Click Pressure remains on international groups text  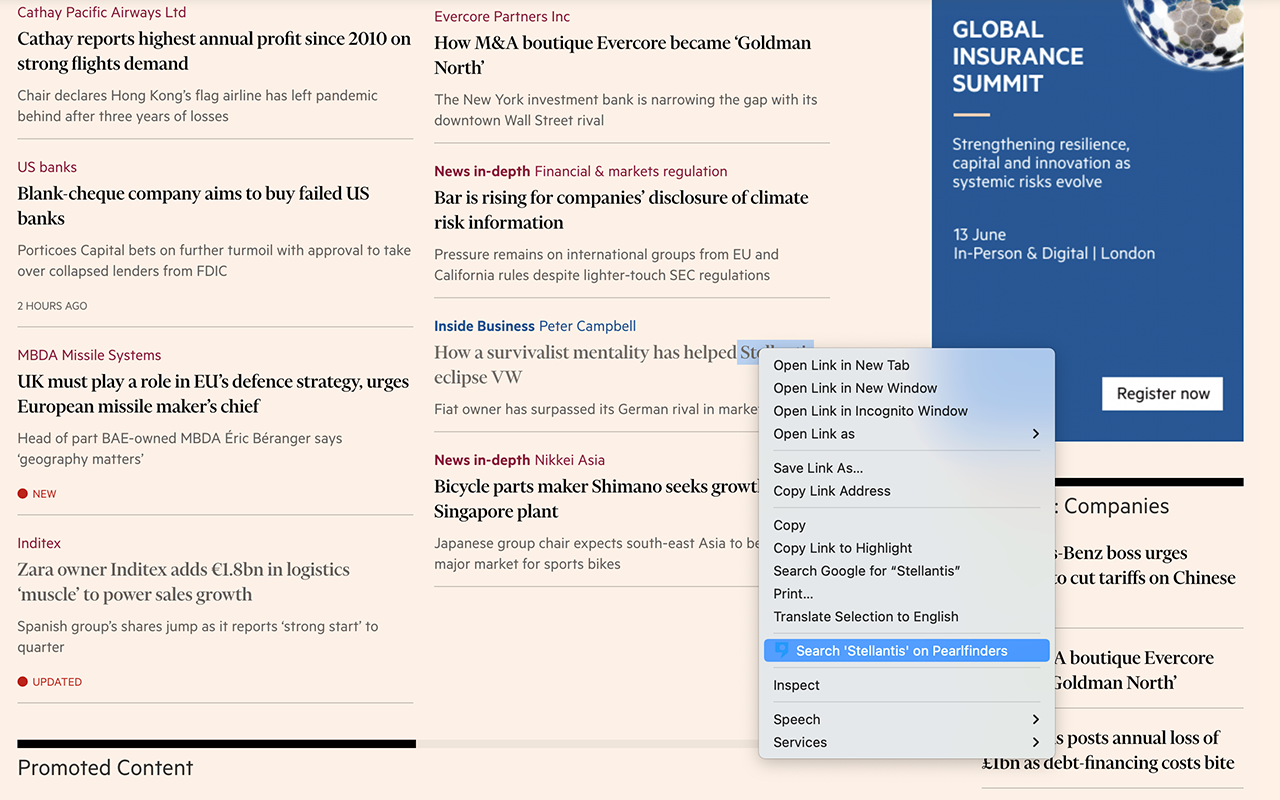pos(606,265)
